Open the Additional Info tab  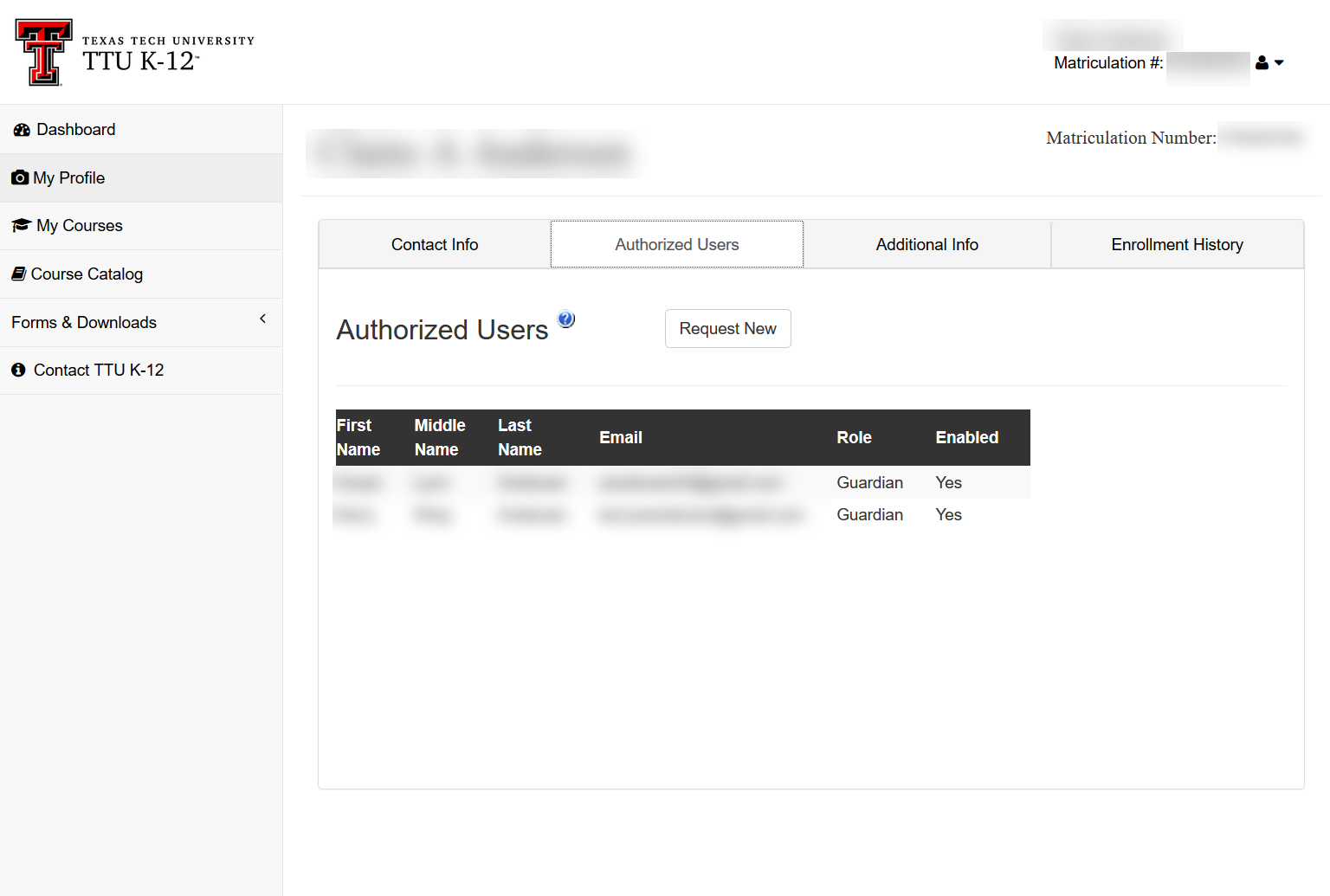(926, 245)
